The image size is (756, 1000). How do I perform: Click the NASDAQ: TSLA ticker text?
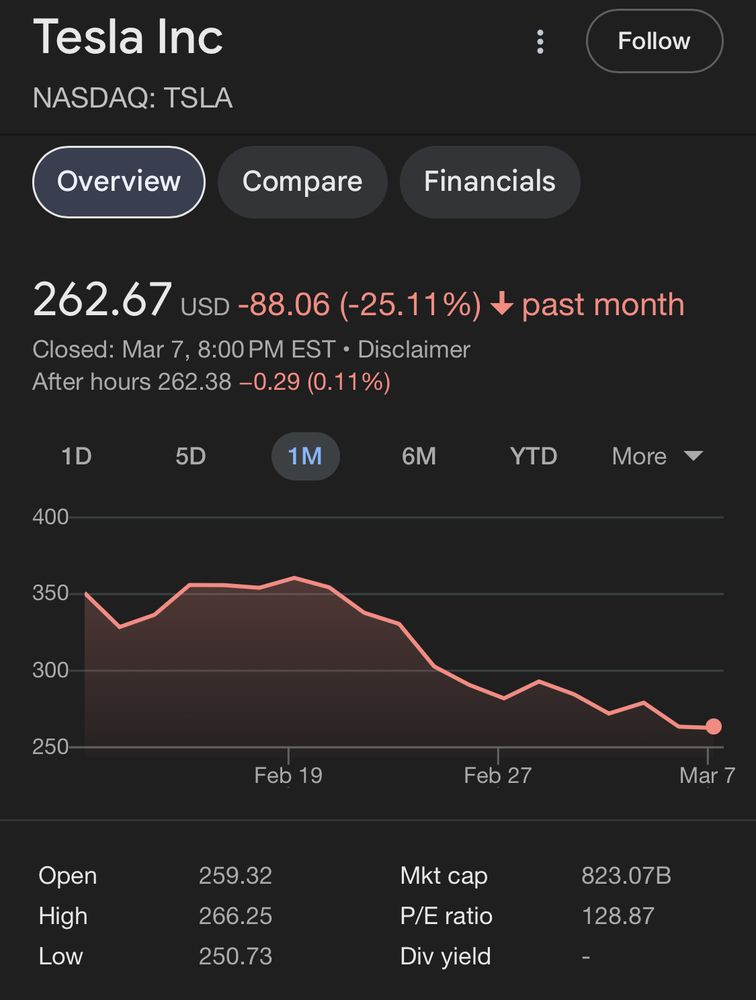[x=133, y=98]
